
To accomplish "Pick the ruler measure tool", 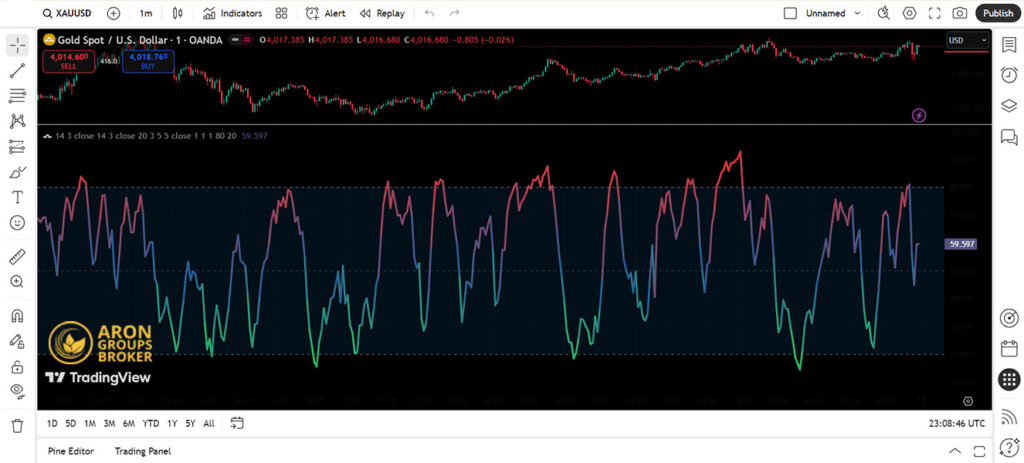I will [17, 257].
